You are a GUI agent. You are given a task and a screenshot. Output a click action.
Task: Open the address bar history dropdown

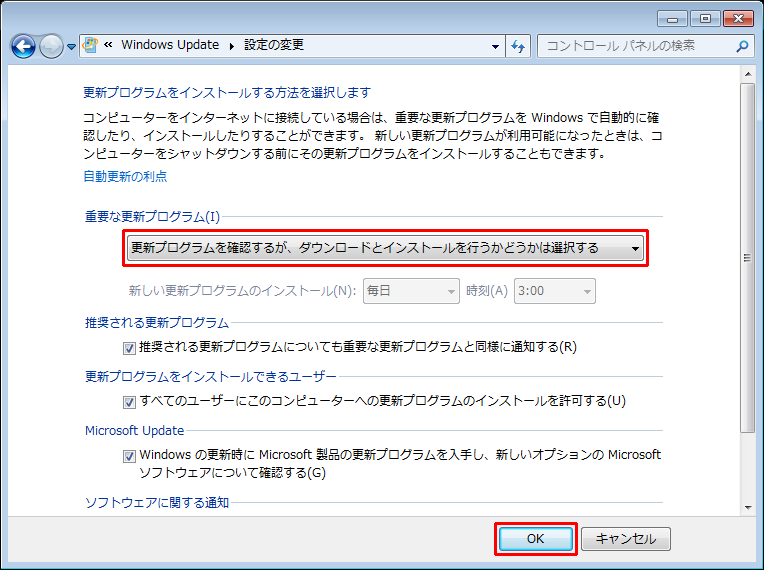[495, 47]
